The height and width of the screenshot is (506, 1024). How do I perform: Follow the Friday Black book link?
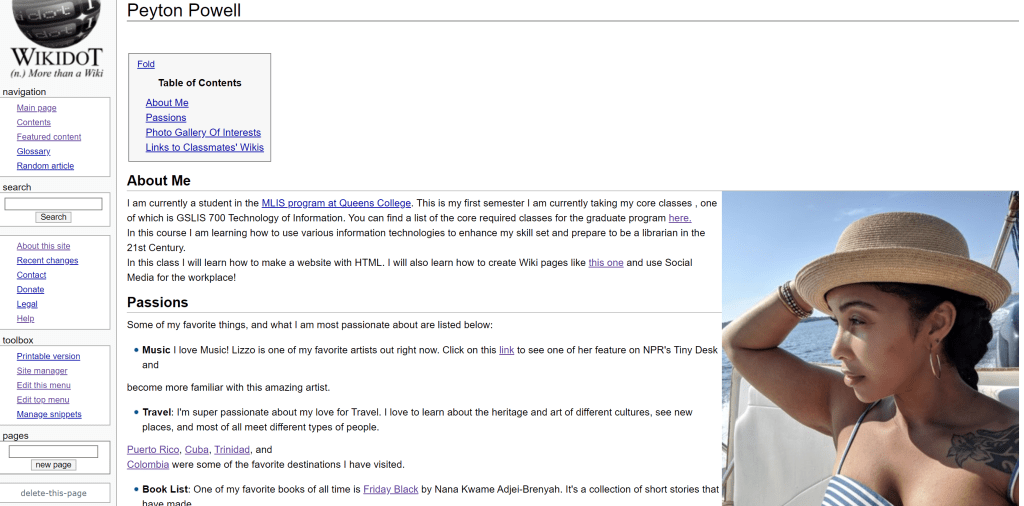[x=390, y=490]
